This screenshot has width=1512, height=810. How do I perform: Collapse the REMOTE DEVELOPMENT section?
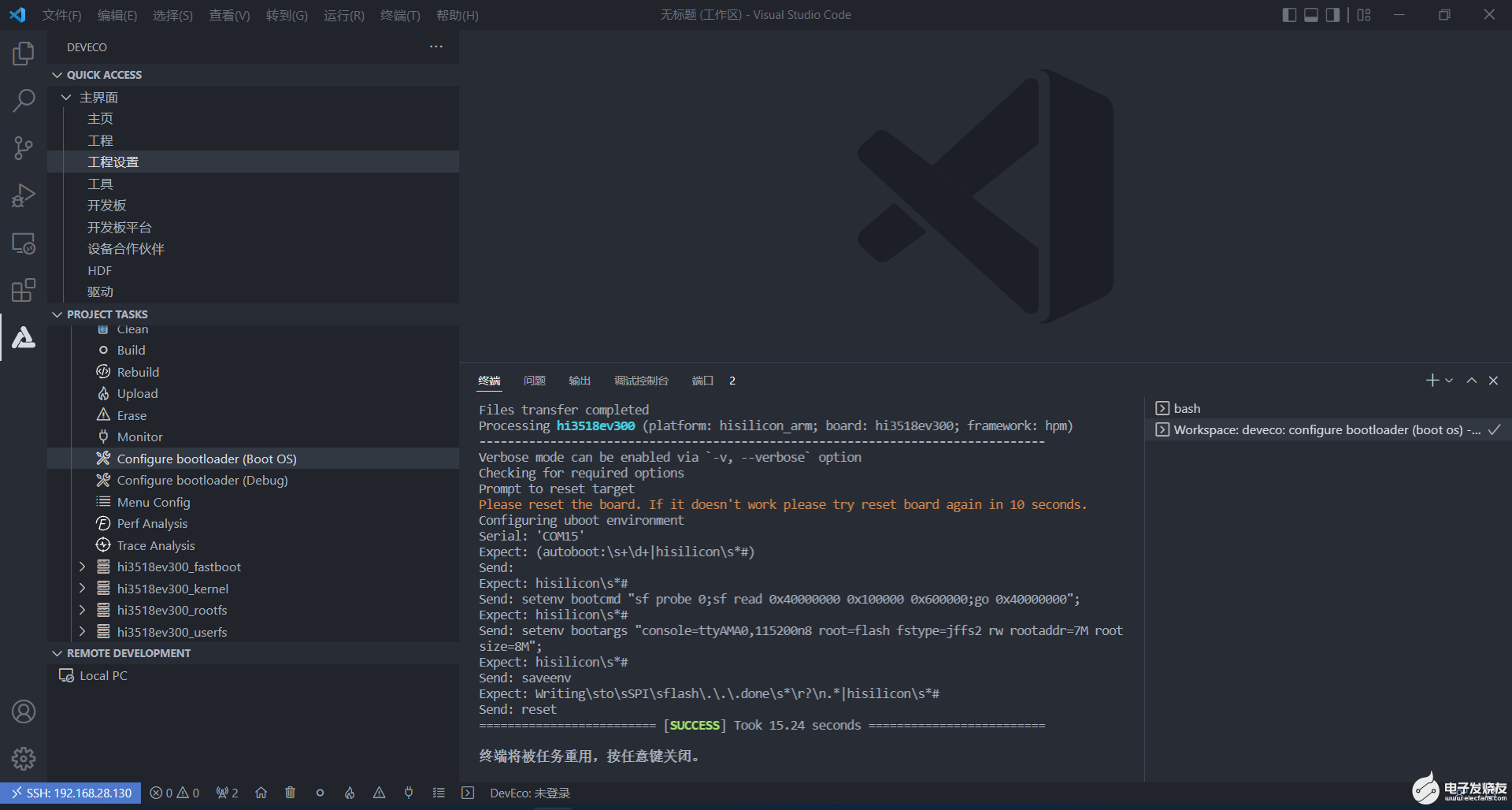[x=57, y=653]
